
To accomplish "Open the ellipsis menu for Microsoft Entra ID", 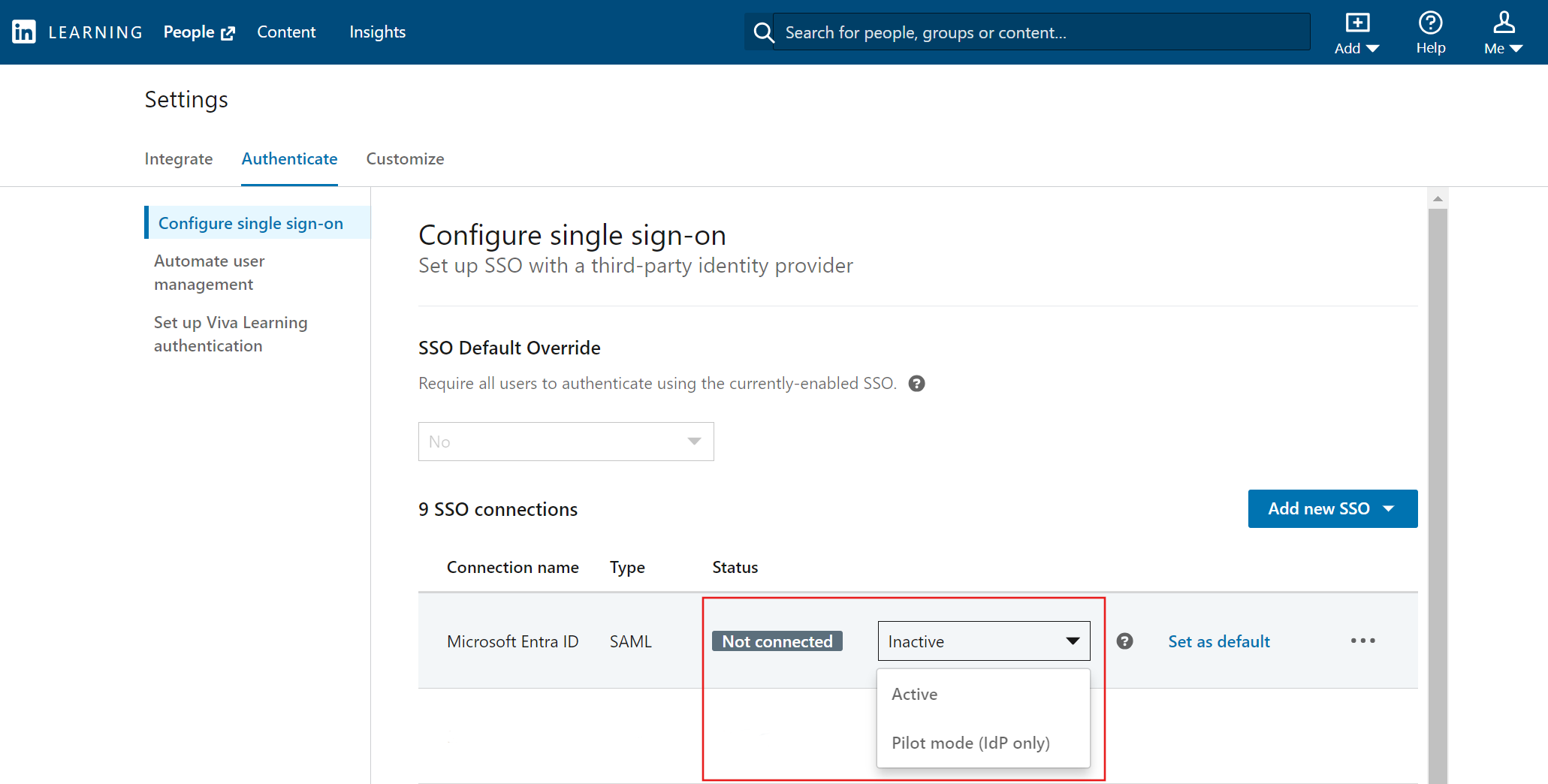I will pos(1362,641).
